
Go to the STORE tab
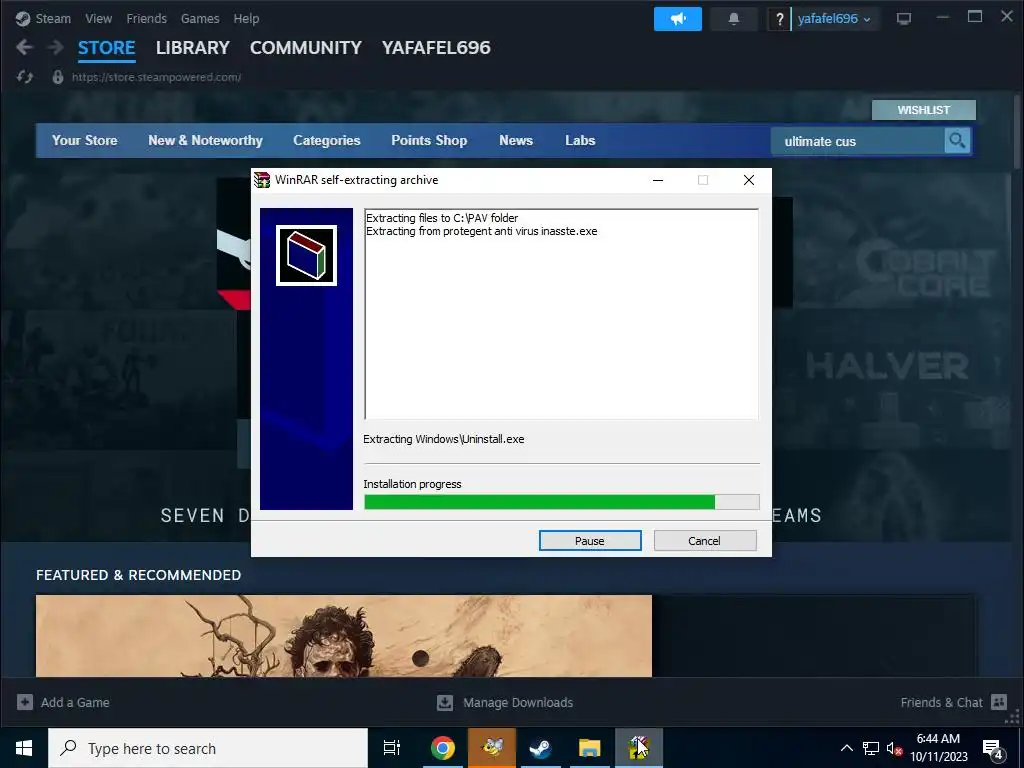click(106, 48)
